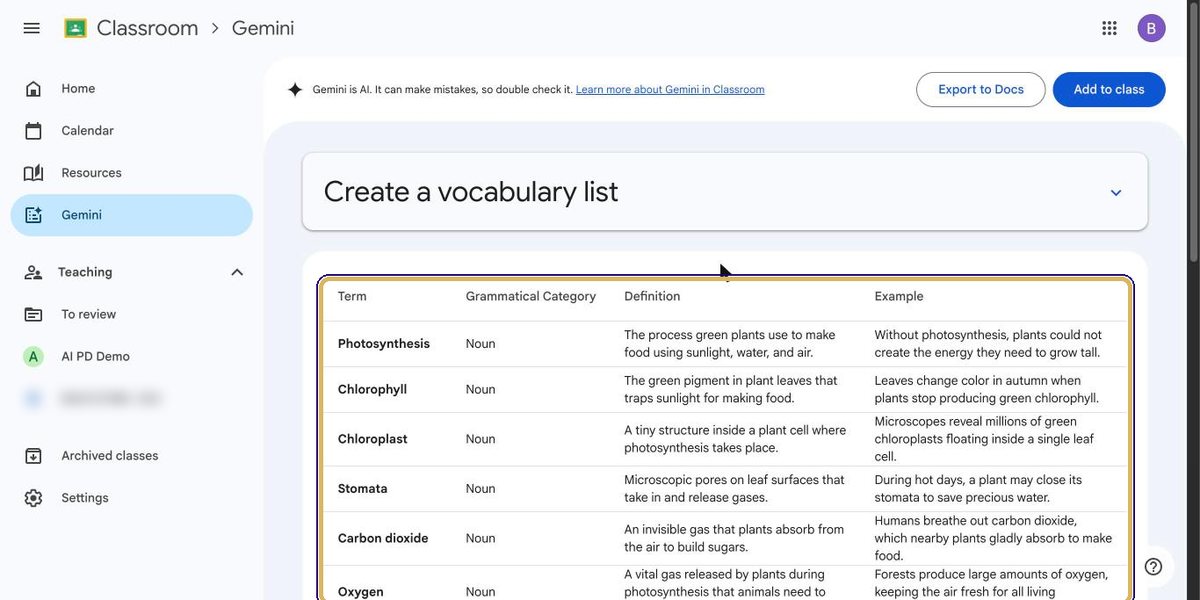Open the Google apps grid
Image resolution: width=1200 pixels, height=600 pixels.
(1109, 28)
